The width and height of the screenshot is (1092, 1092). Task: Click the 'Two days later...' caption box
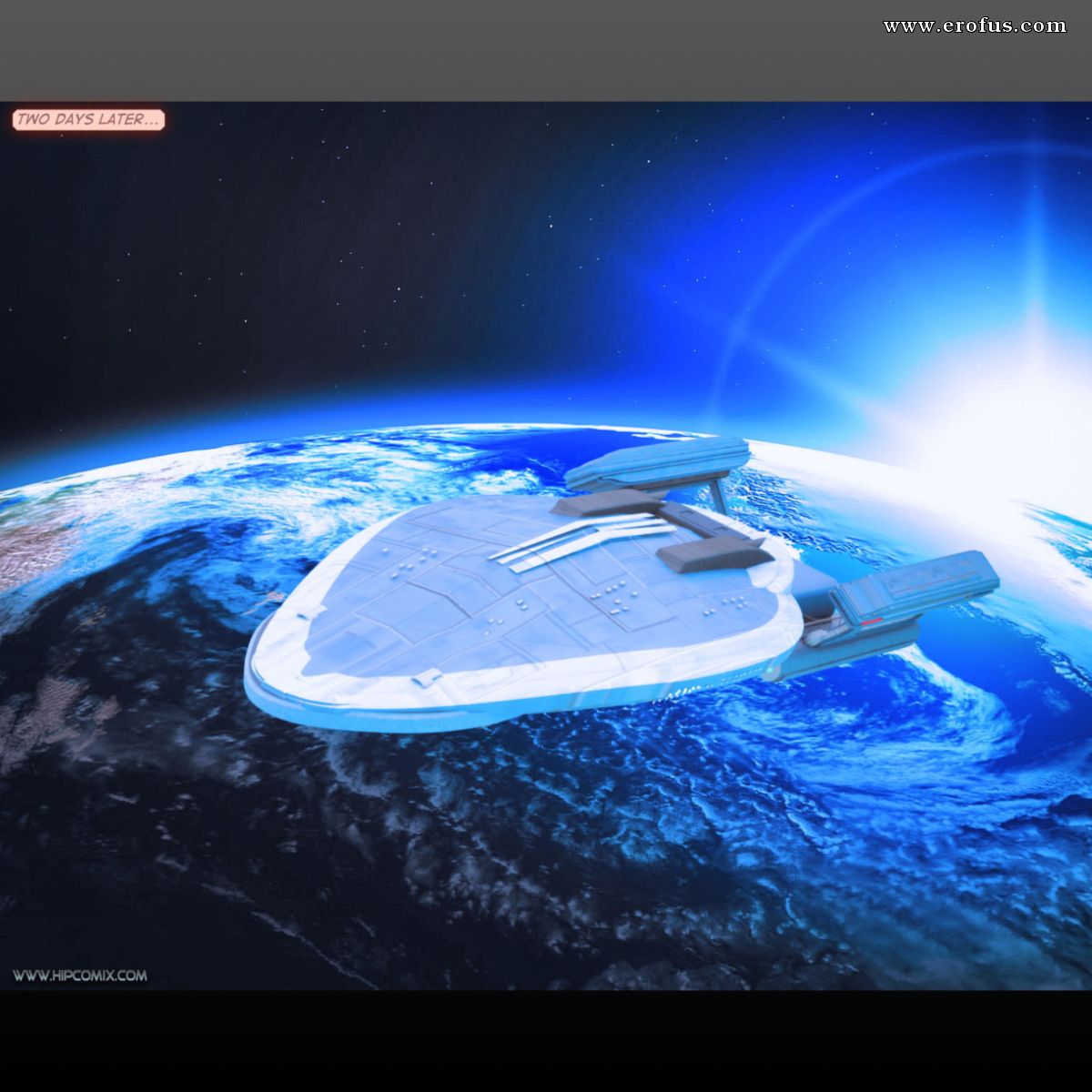(x=88, y=120)
